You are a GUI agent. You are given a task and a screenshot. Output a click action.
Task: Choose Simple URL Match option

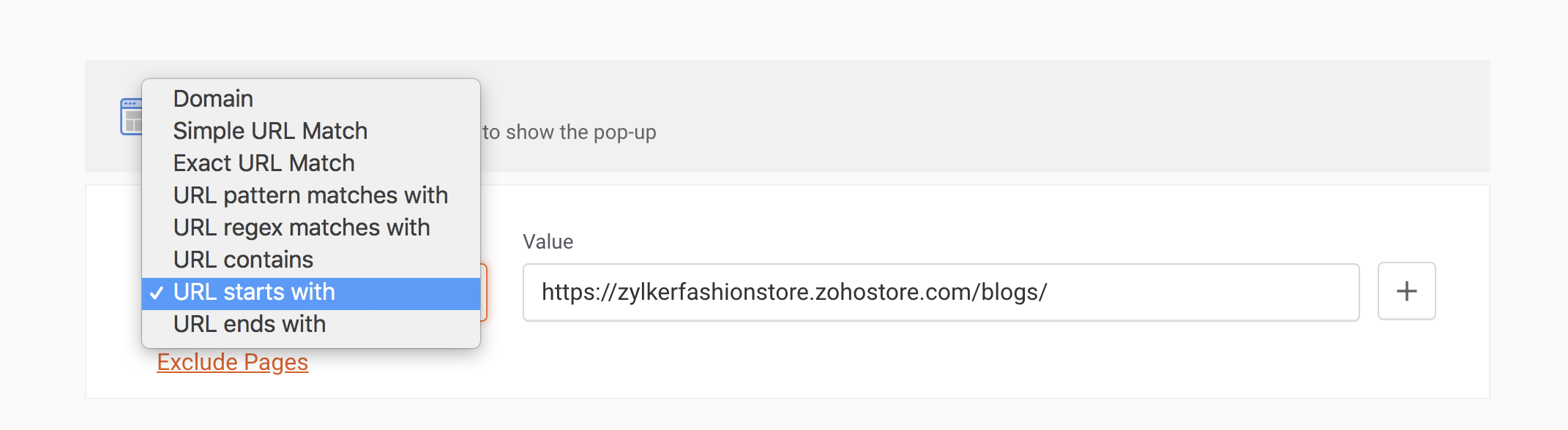270,131
